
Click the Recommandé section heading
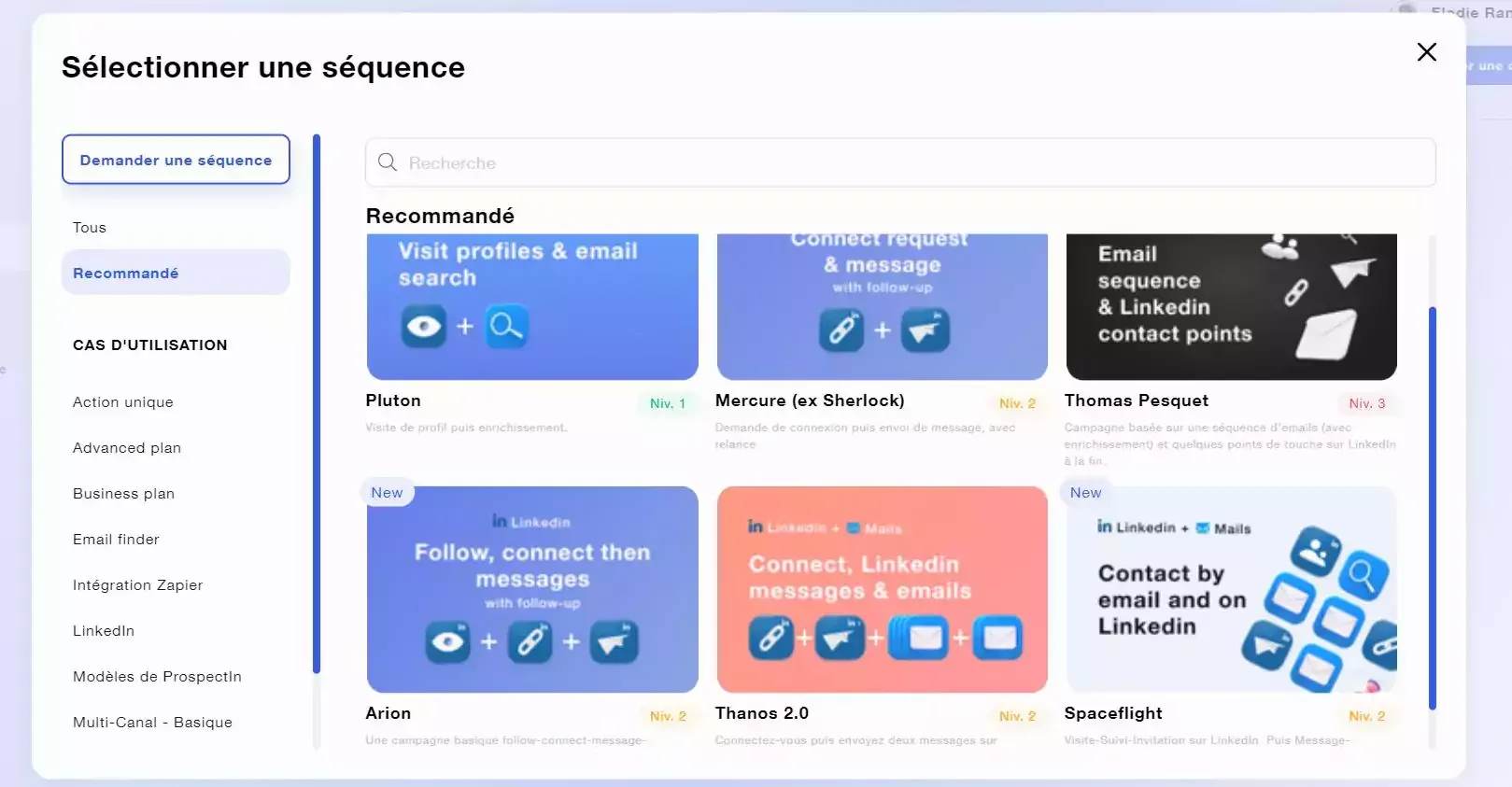coord(440,216)
